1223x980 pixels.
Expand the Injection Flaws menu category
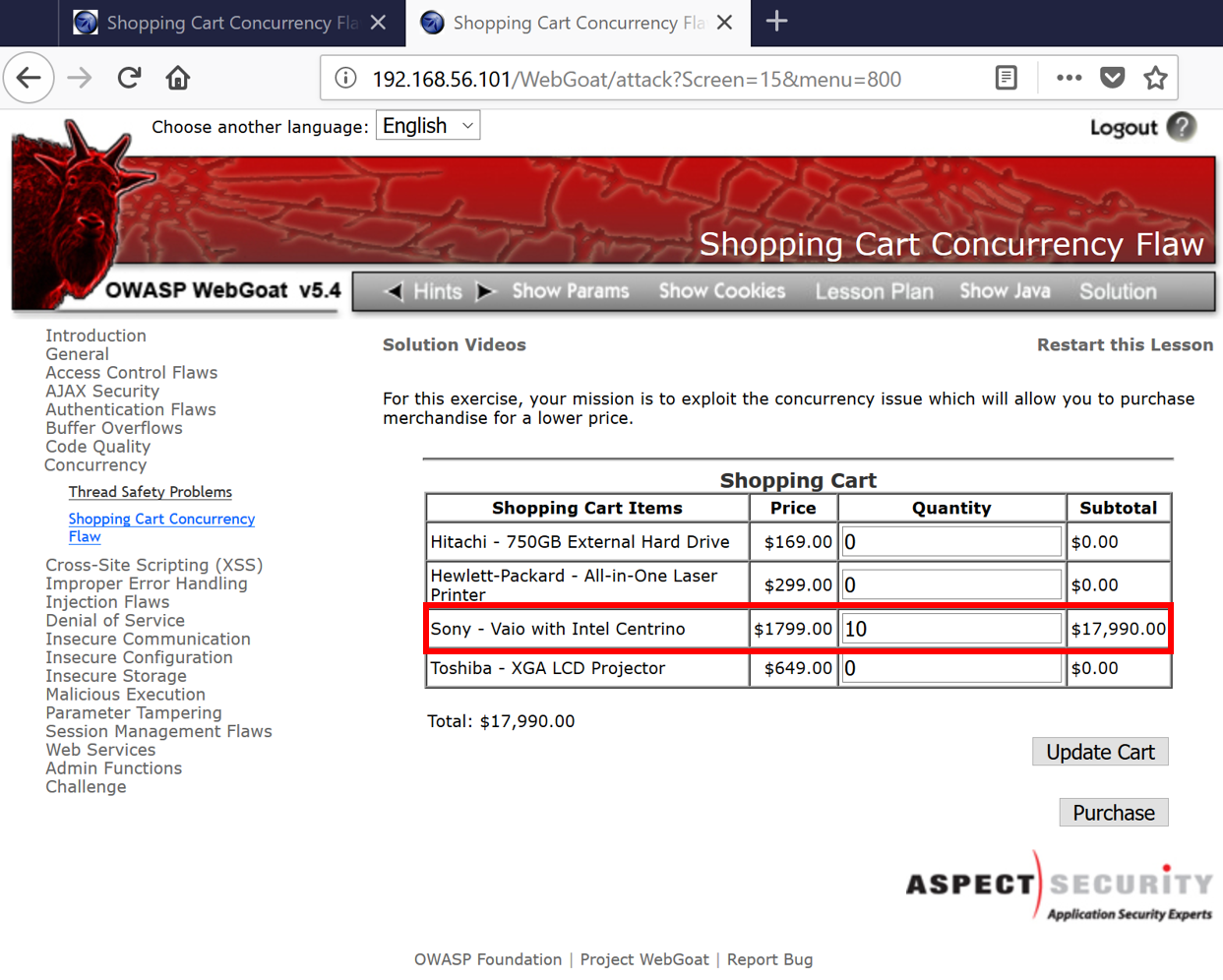coord(107,602)
